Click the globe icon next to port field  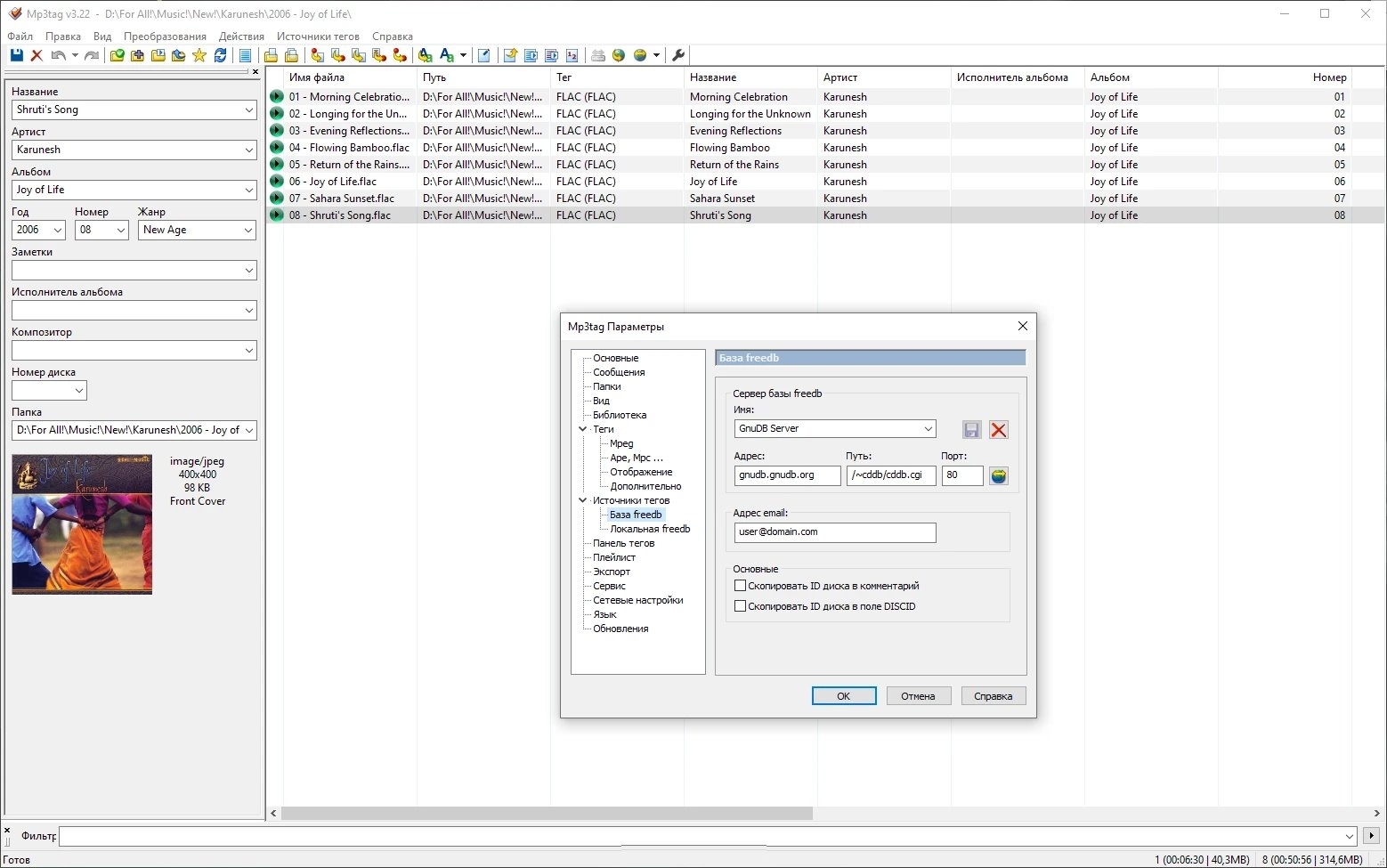pyautogui.click(x=999, y=475)
